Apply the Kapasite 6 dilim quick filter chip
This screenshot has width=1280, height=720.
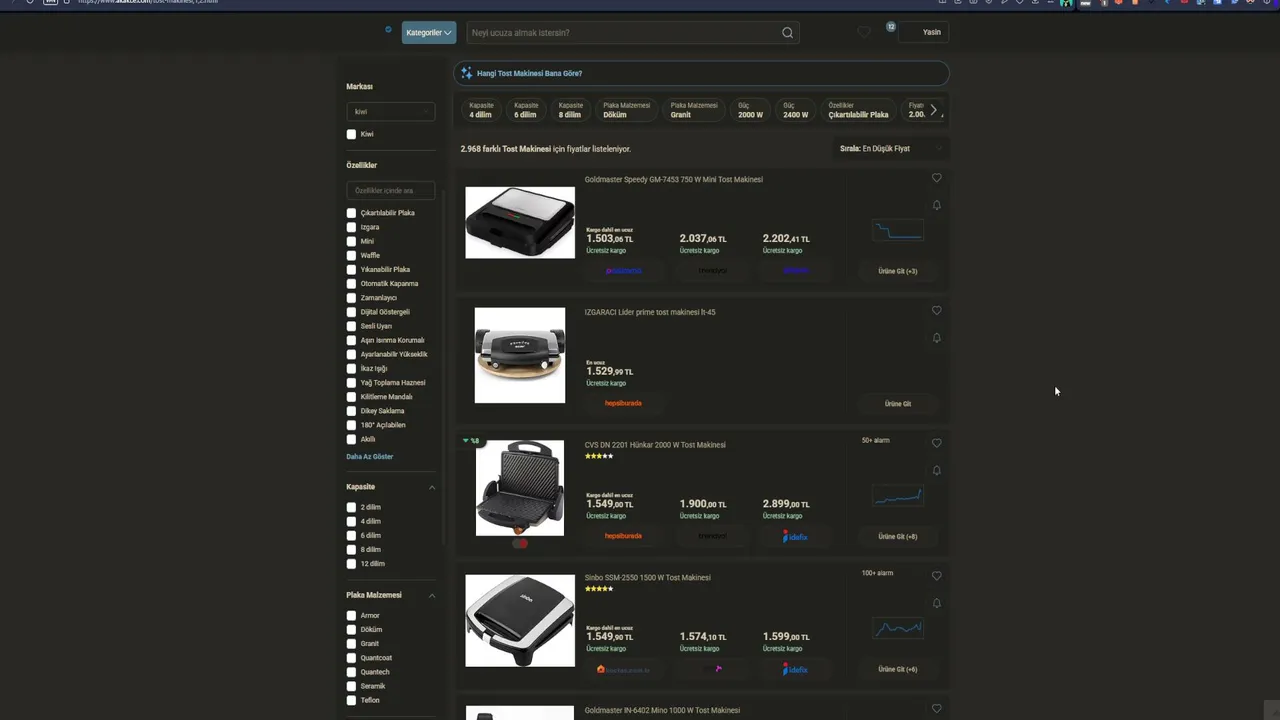coord(526,110)
